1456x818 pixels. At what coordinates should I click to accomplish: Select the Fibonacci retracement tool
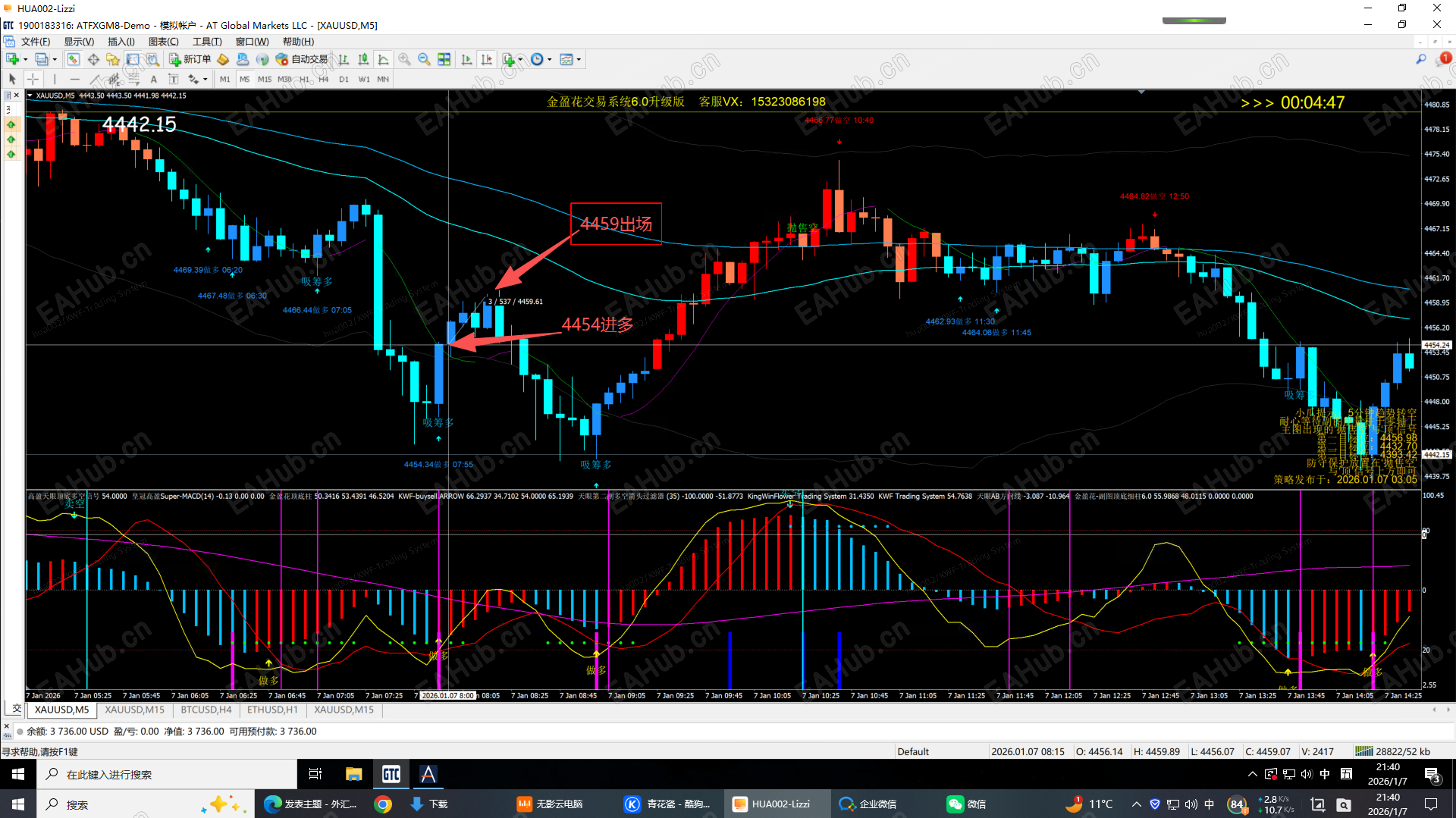point(133,79)
